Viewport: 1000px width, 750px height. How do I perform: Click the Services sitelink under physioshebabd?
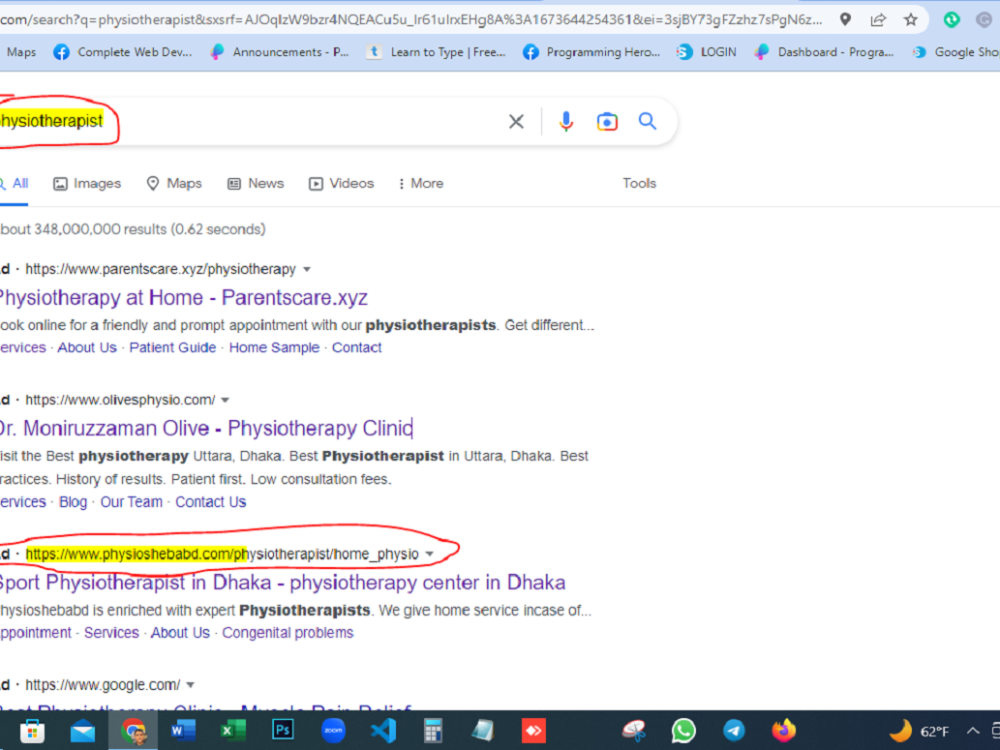[x=112, y=633]
